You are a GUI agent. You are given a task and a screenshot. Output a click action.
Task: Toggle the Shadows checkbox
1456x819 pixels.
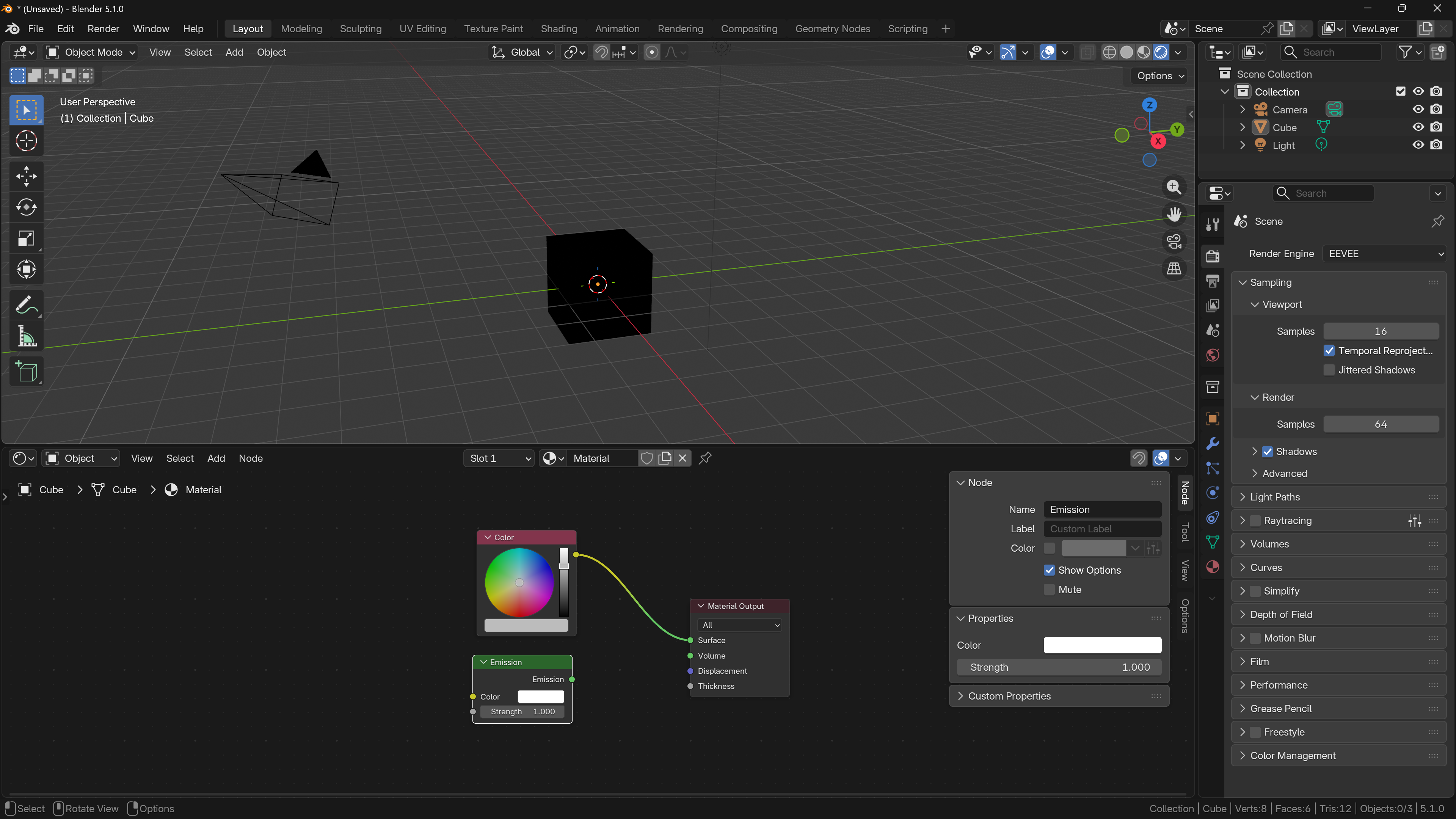click(x=1267, y=452)
